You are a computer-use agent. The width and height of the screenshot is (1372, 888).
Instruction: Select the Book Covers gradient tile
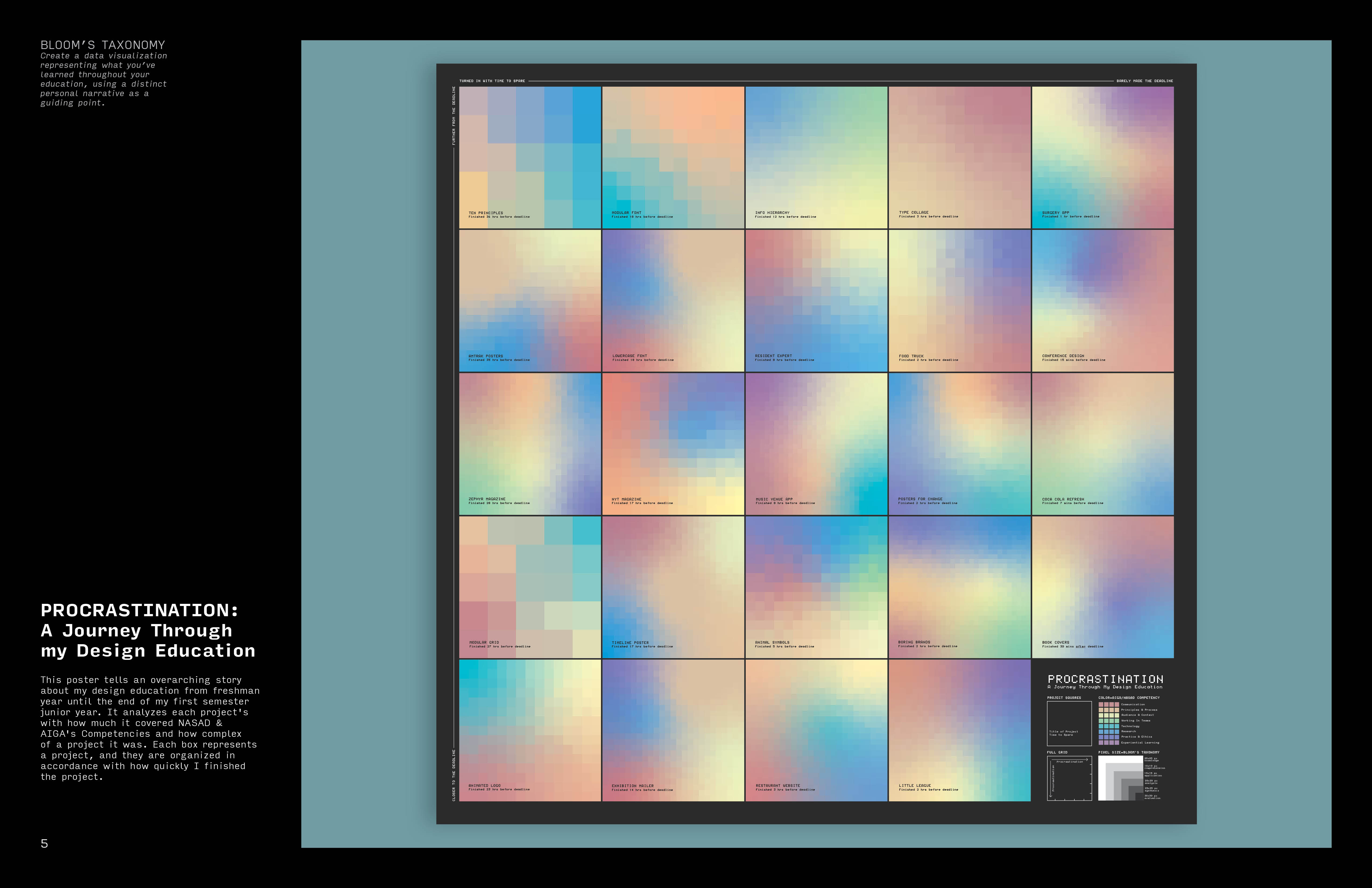tap(1102, 586)
